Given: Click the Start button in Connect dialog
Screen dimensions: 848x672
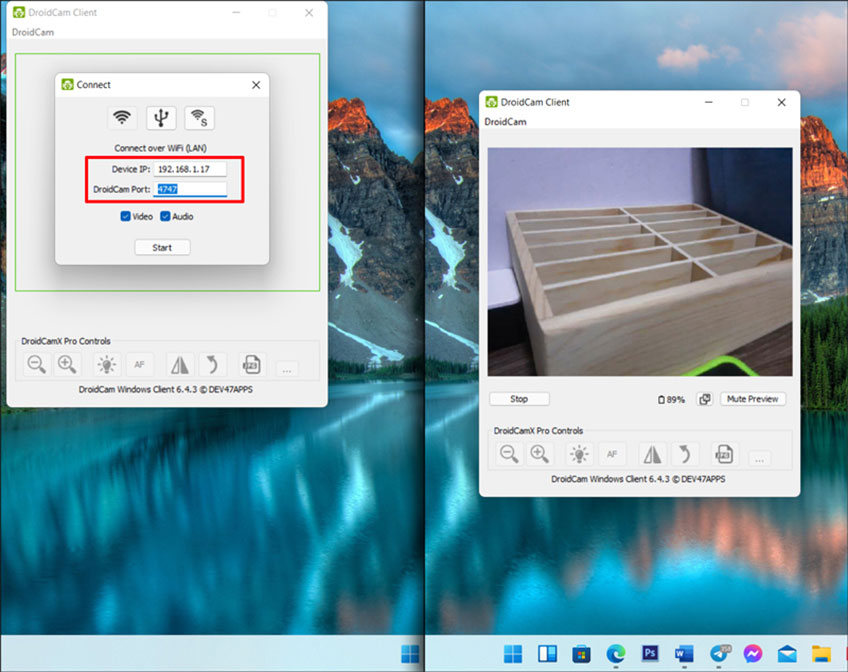Looking at the screenshot, I should tap(162, 248).
